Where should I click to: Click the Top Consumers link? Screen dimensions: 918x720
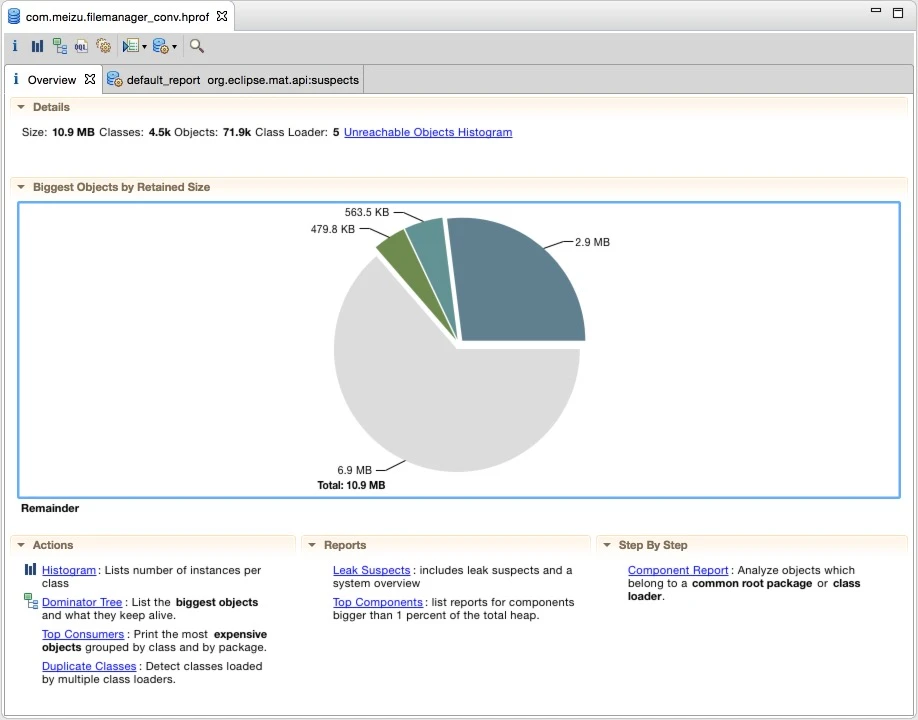tap(83, 634)
